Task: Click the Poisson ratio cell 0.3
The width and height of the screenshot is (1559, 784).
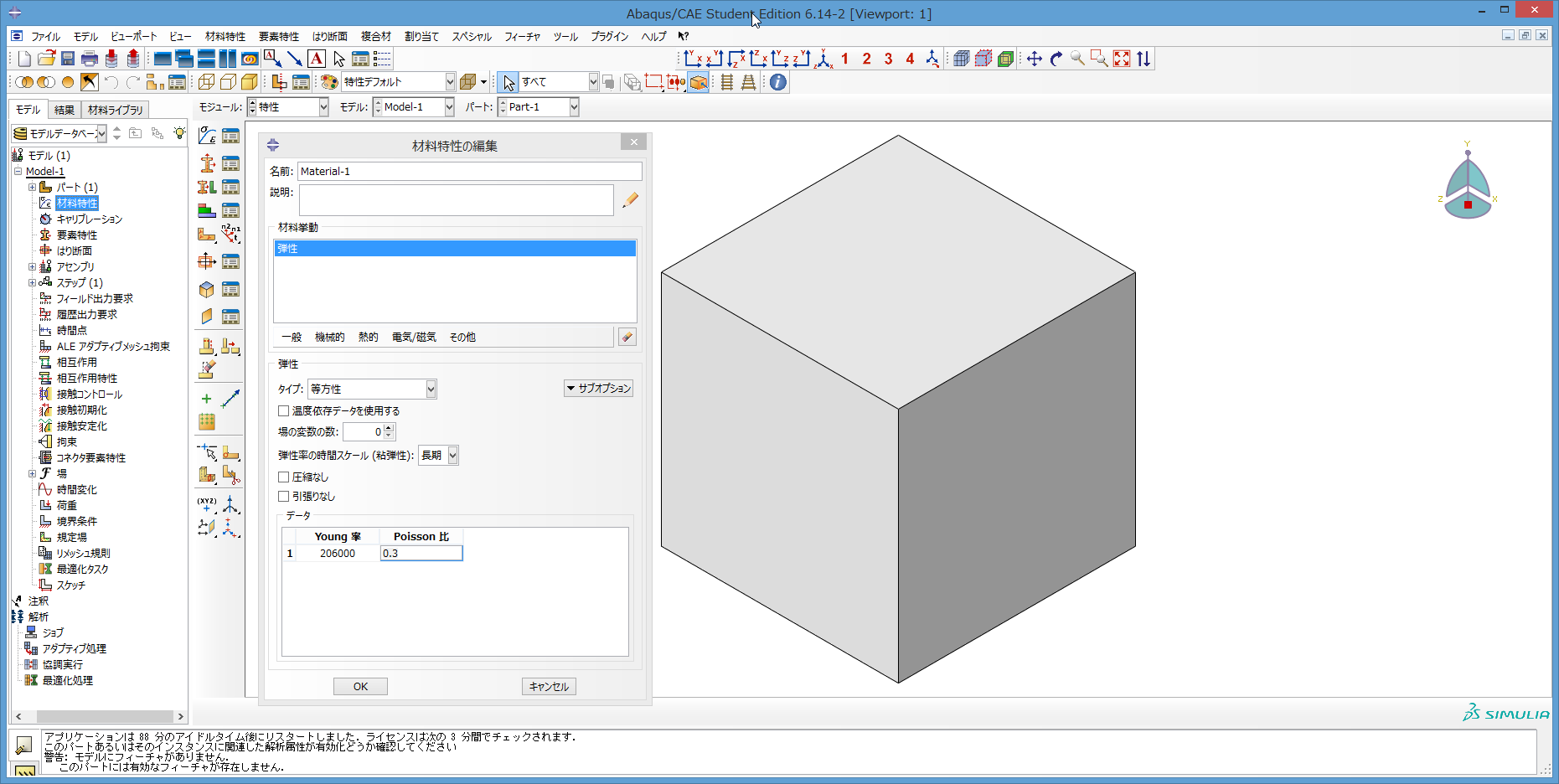Action: 421,554
